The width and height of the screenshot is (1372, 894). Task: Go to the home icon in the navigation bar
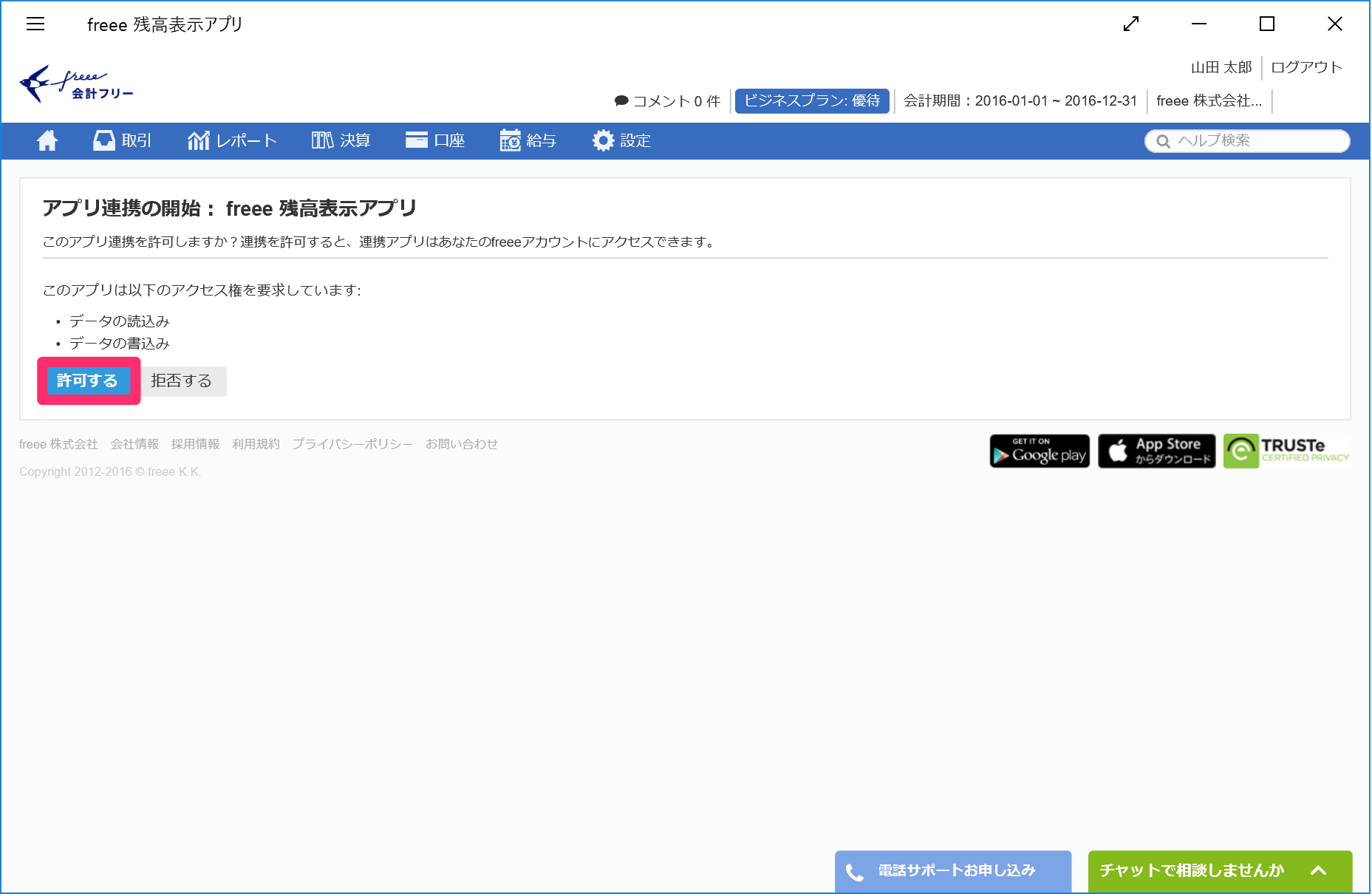pyautogui.click(x=47, y=140)
